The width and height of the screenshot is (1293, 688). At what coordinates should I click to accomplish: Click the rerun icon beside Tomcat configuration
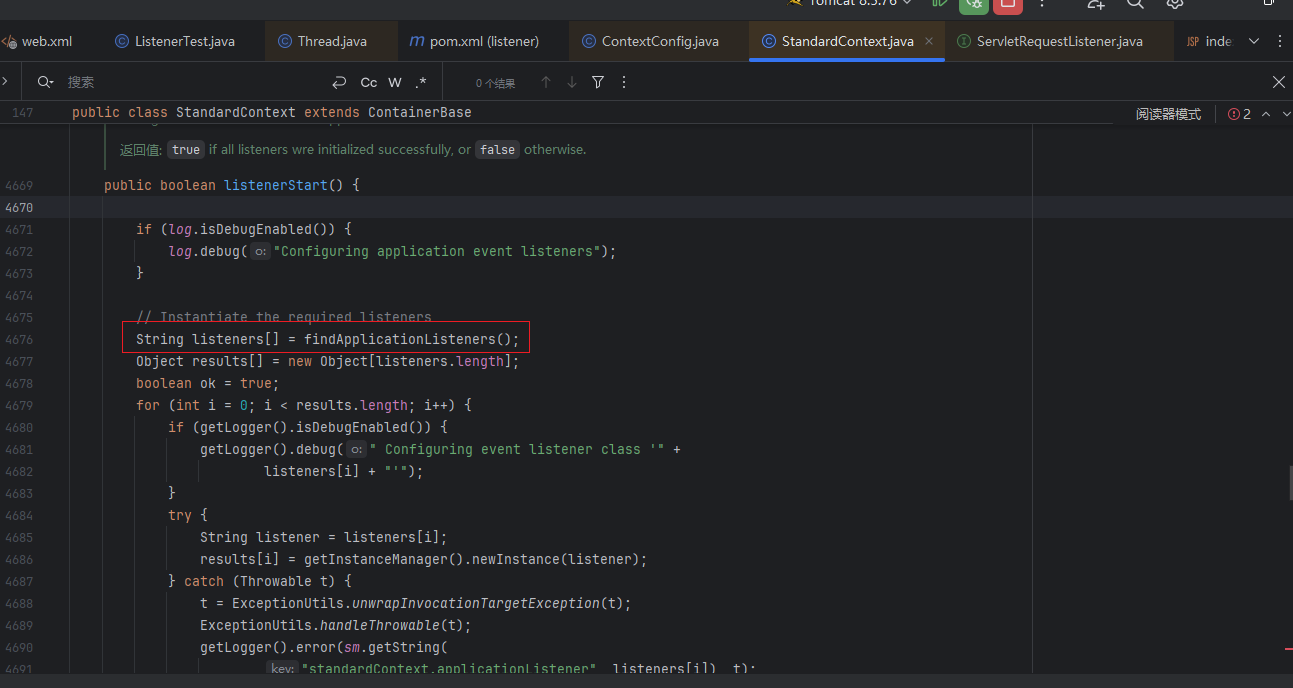(x=940, y=4)
